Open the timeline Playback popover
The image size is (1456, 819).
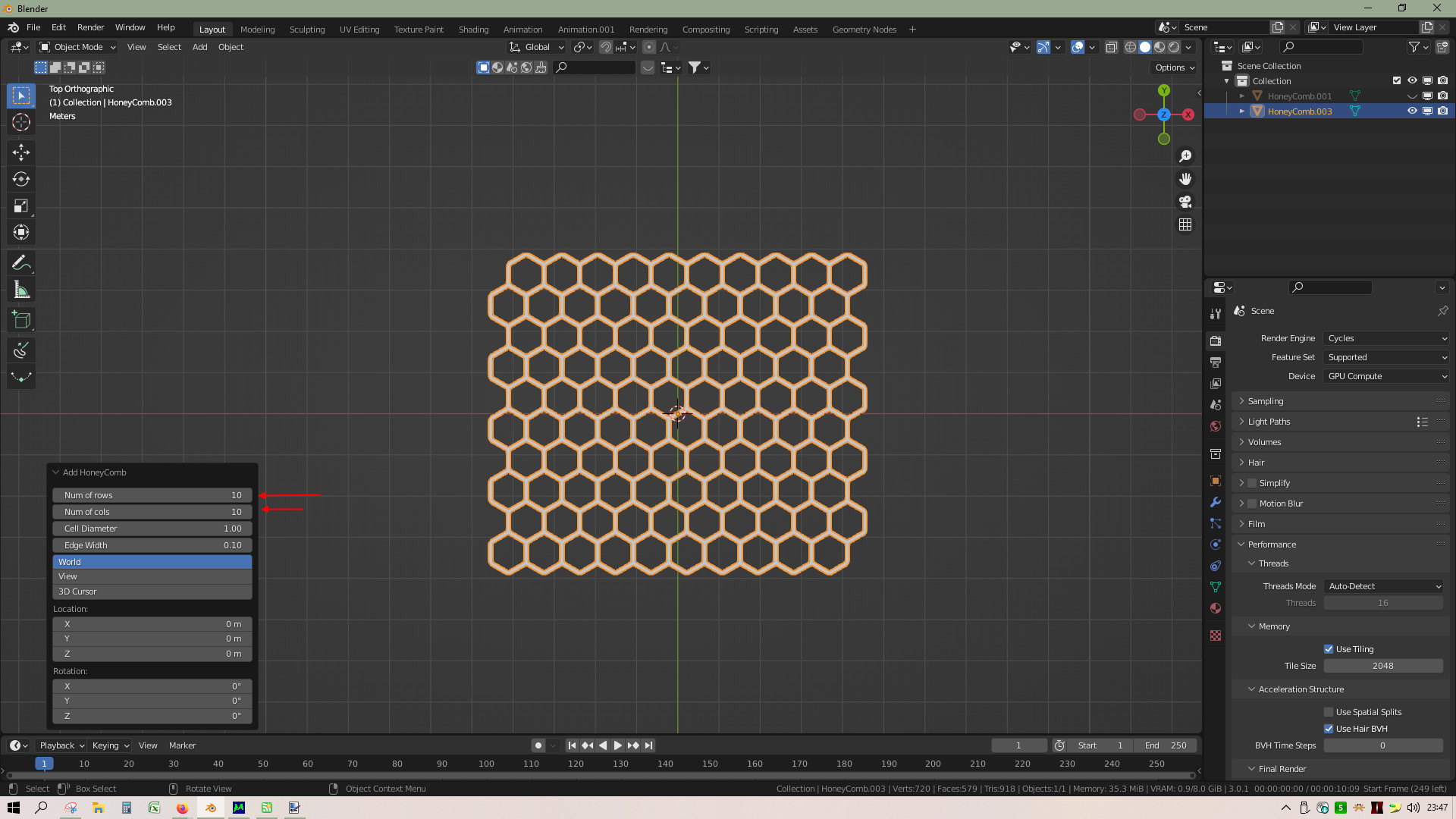[61, 745]
